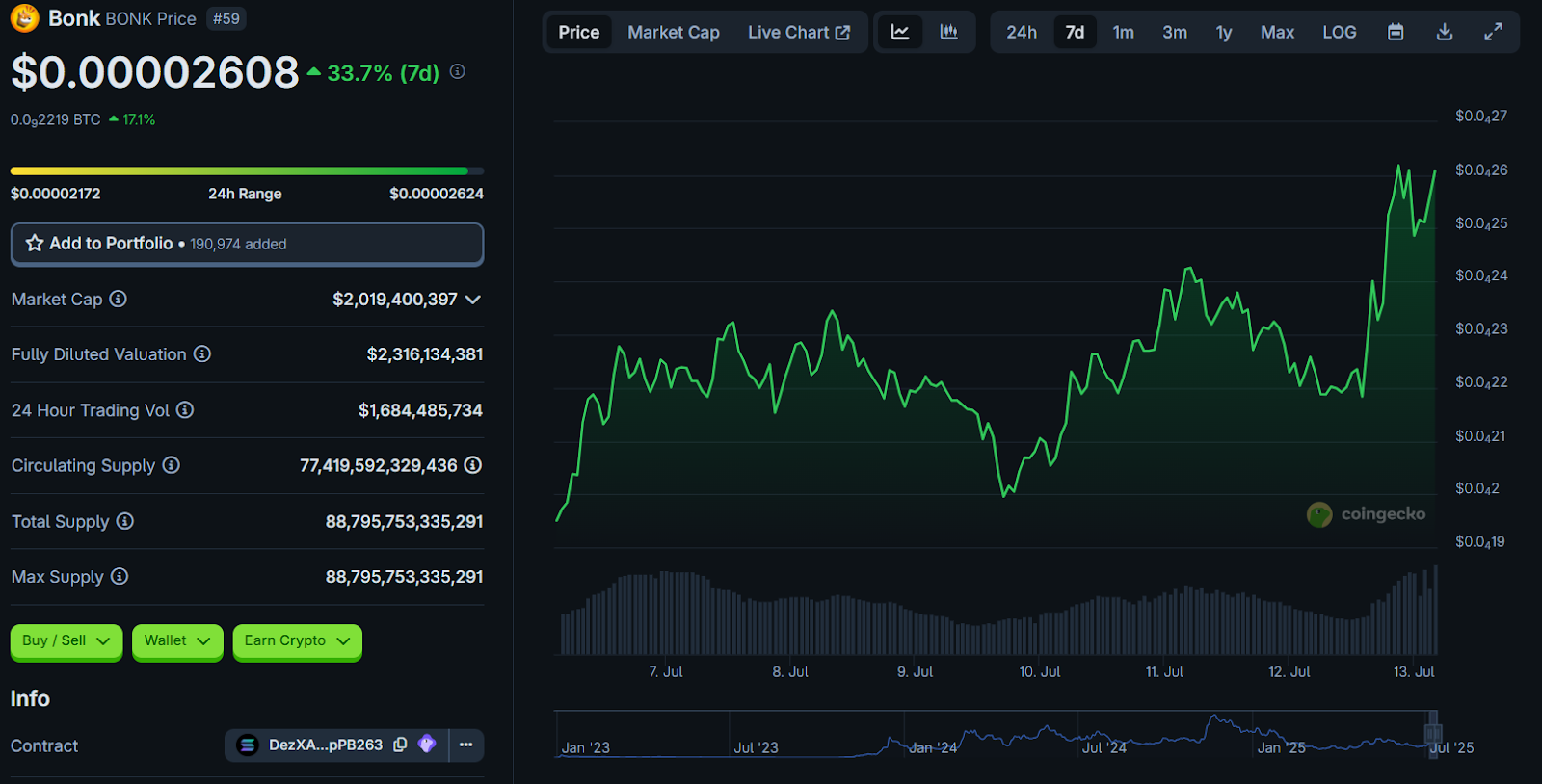Screen dimensions: 1542x784
Task: Switch to the Market Cap tab
Action: 673,32
